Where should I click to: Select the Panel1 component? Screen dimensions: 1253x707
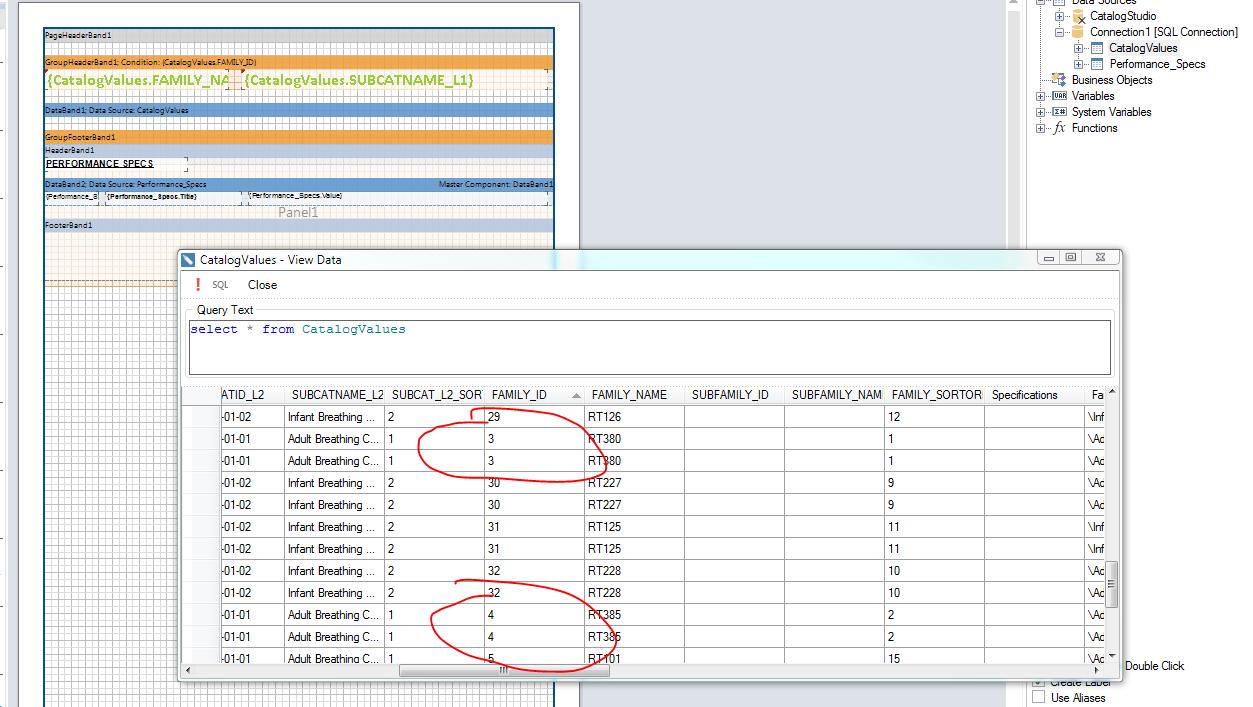click(x=299, y=212)
